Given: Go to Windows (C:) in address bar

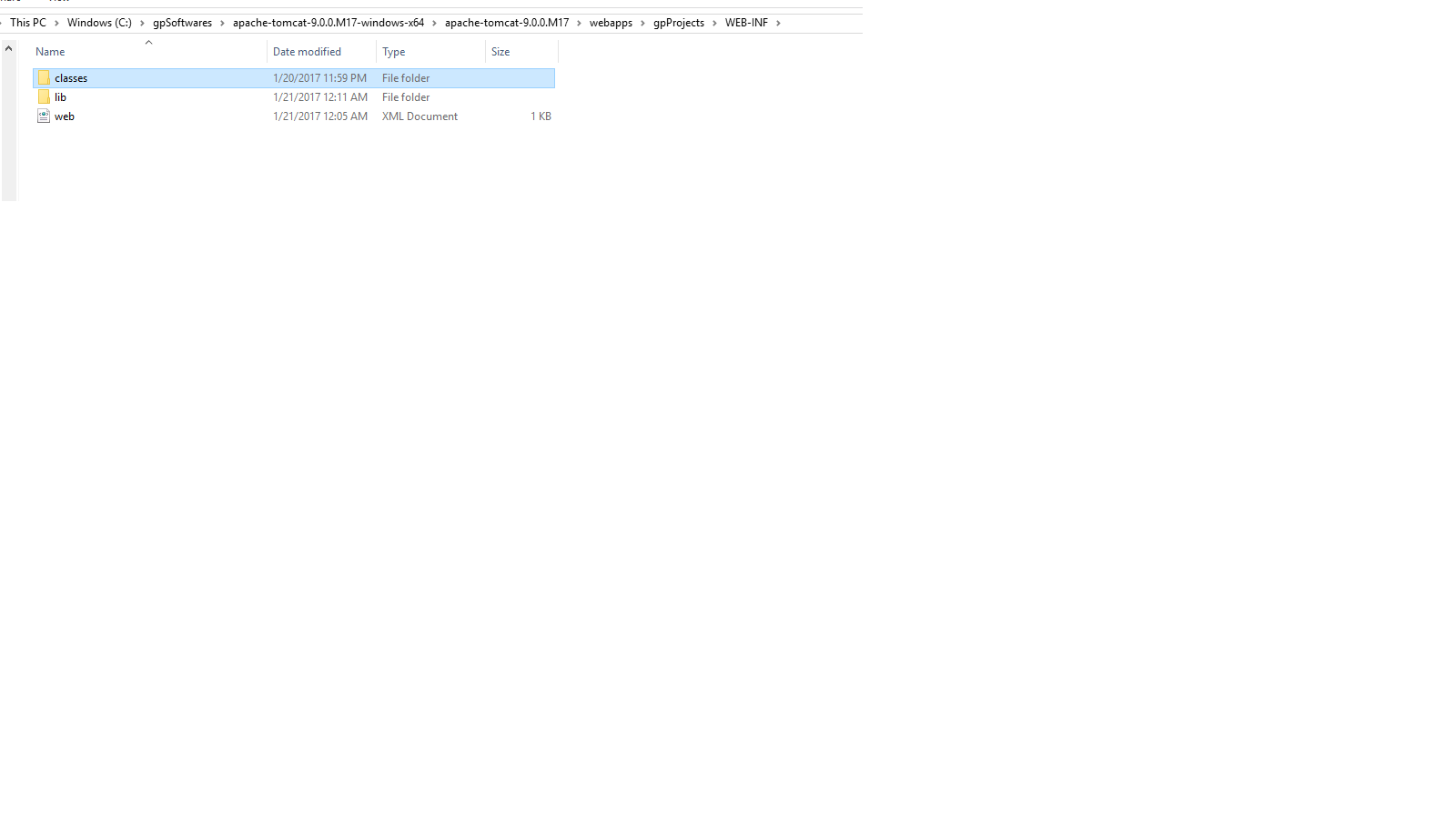Looking at the screenshot, I should click(99, 23).
